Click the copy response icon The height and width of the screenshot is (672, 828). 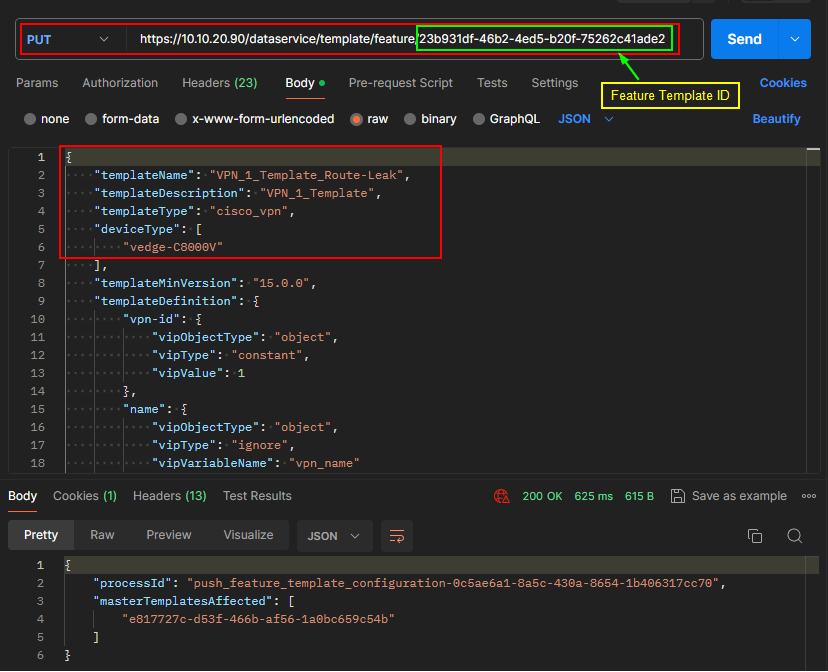tap(755, 536)
